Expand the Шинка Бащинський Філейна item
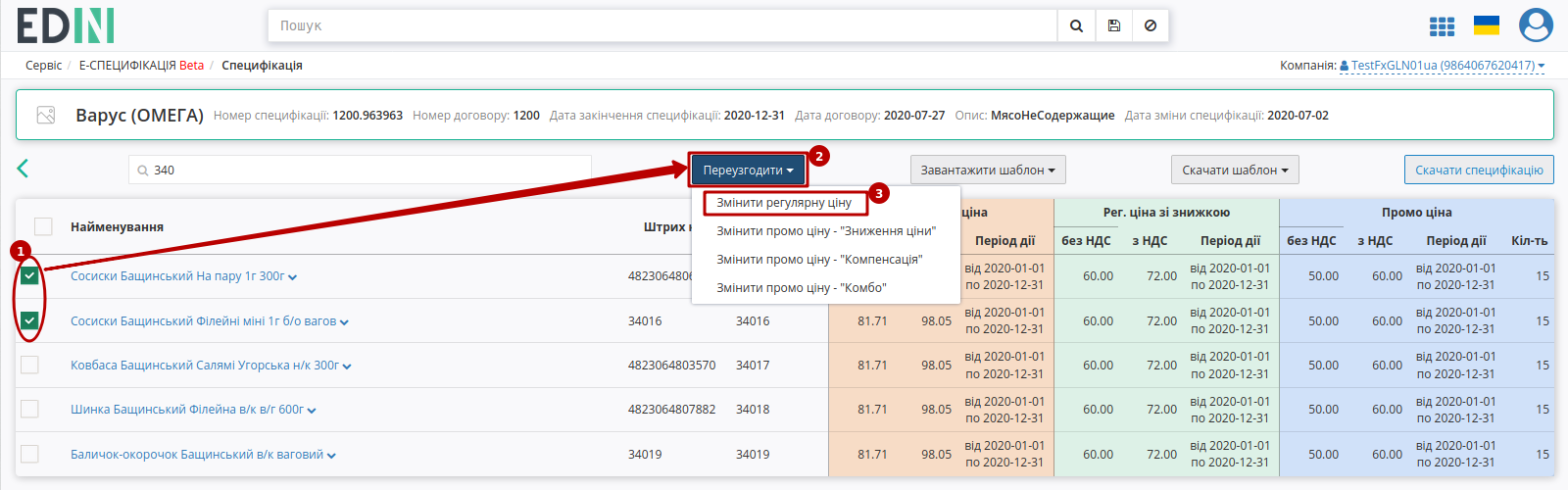The width and height of the screenshot is (1568, 490). [312, 411]
